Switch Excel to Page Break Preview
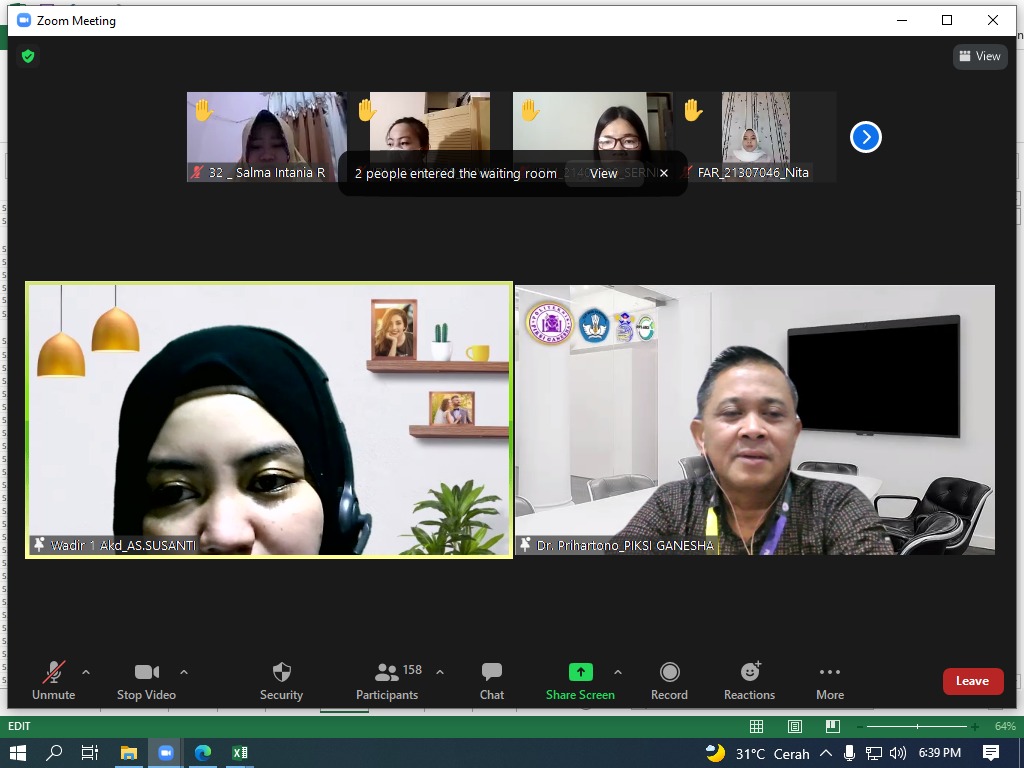This screenshot has height=768, width=1024. coord(832,726)
